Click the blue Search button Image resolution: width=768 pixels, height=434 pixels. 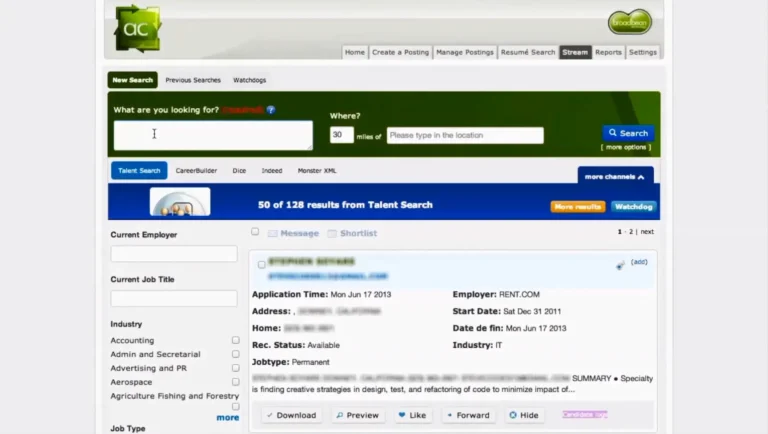(628, 133)
